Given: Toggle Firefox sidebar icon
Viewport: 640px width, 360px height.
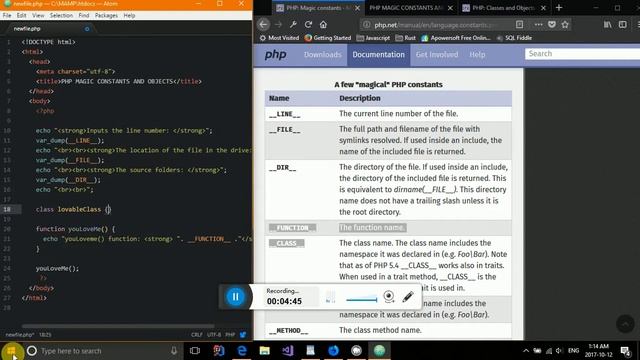Looking at the screenshot, I should [622, 24].
